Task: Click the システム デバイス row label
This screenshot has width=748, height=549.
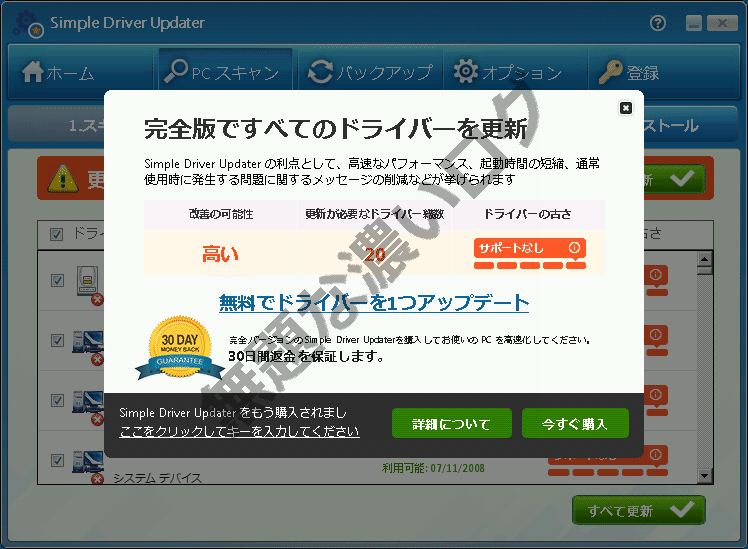Action: click(157, 478)
